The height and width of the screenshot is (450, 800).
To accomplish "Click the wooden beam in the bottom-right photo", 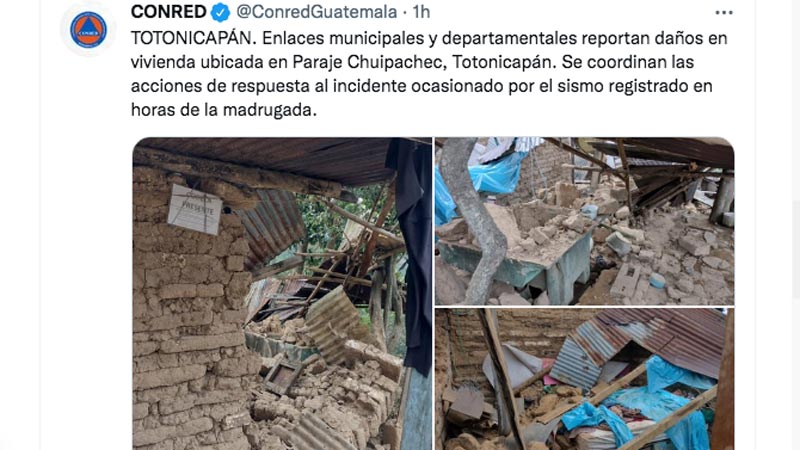I will coord(502,377).
